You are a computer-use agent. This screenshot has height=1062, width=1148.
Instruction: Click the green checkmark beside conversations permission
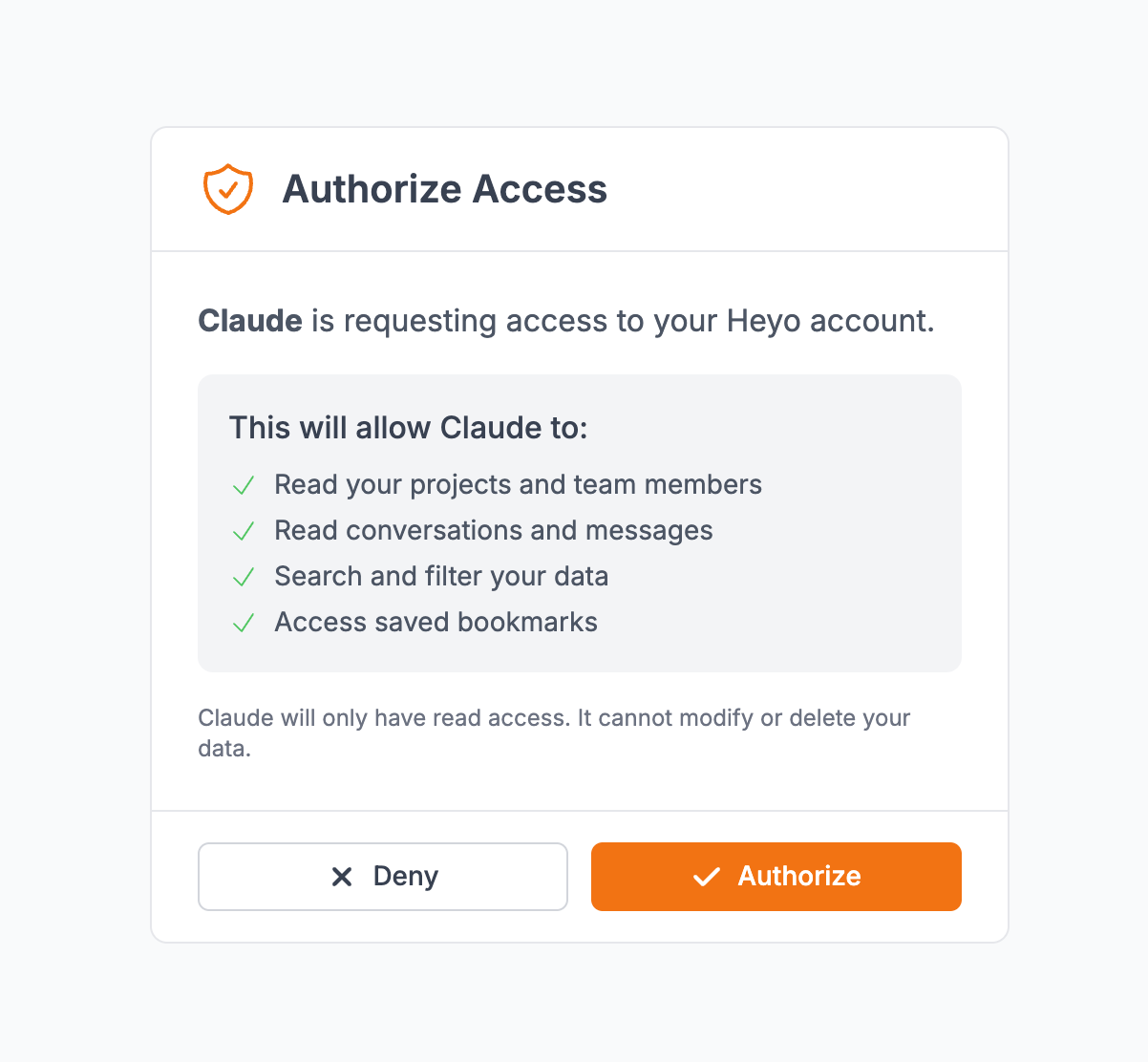coord(243,530)
